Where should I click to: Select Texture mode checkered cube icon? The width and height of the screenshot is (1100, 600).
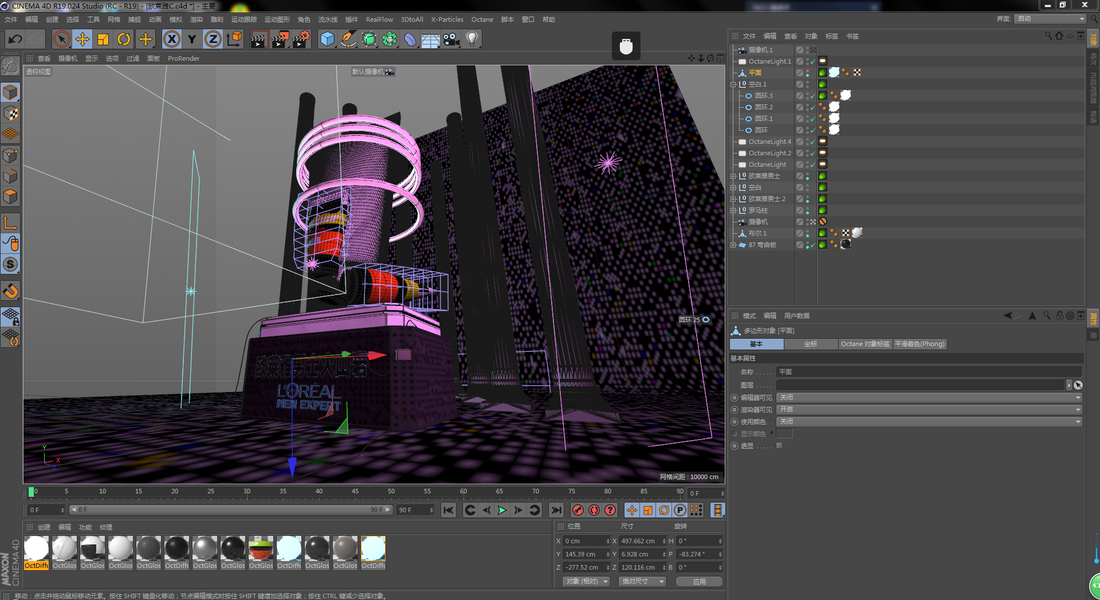11,113
